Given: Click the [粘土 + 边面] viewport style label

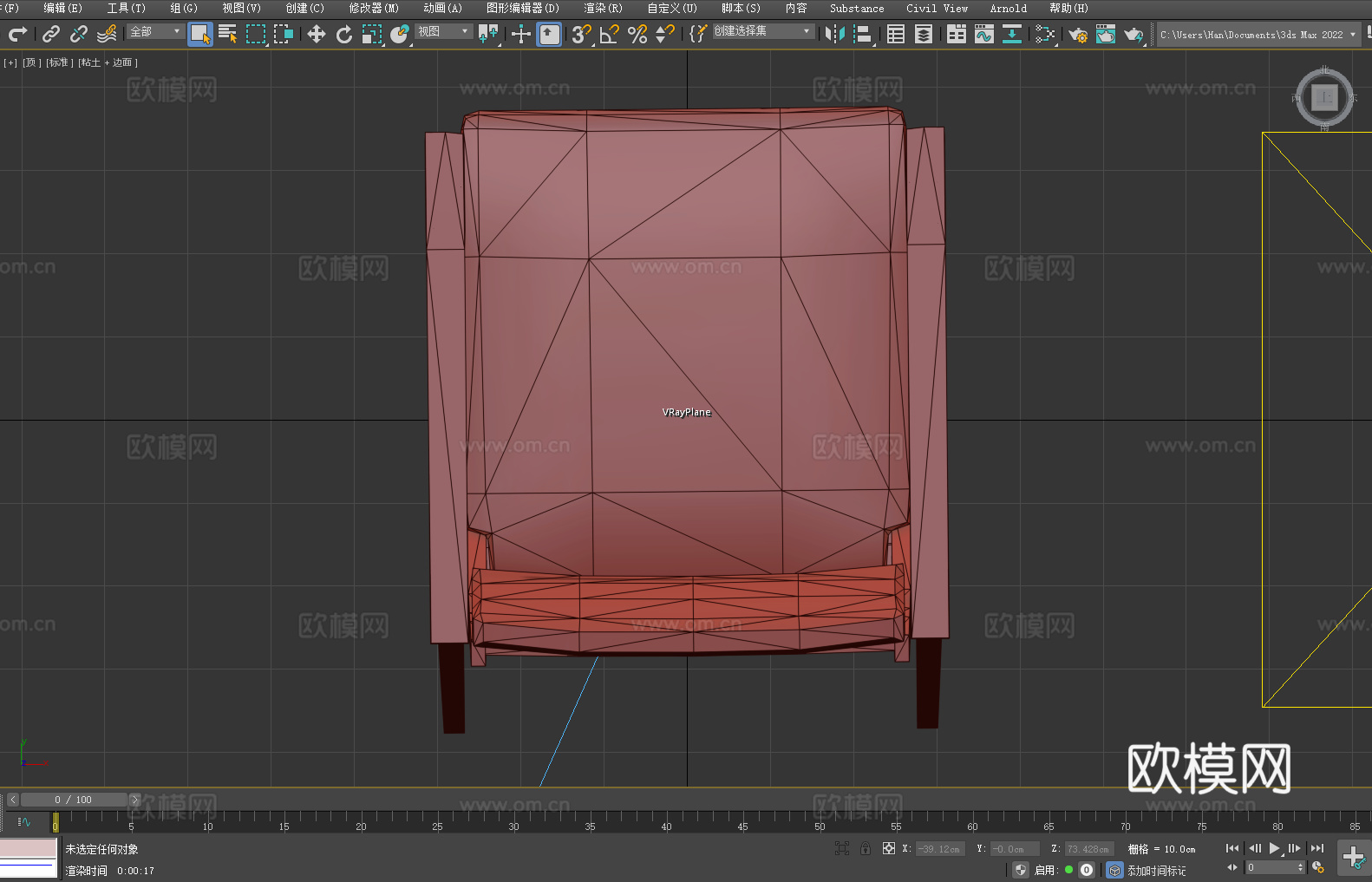Looking at the screenshot, I should [x=108, y=62].
